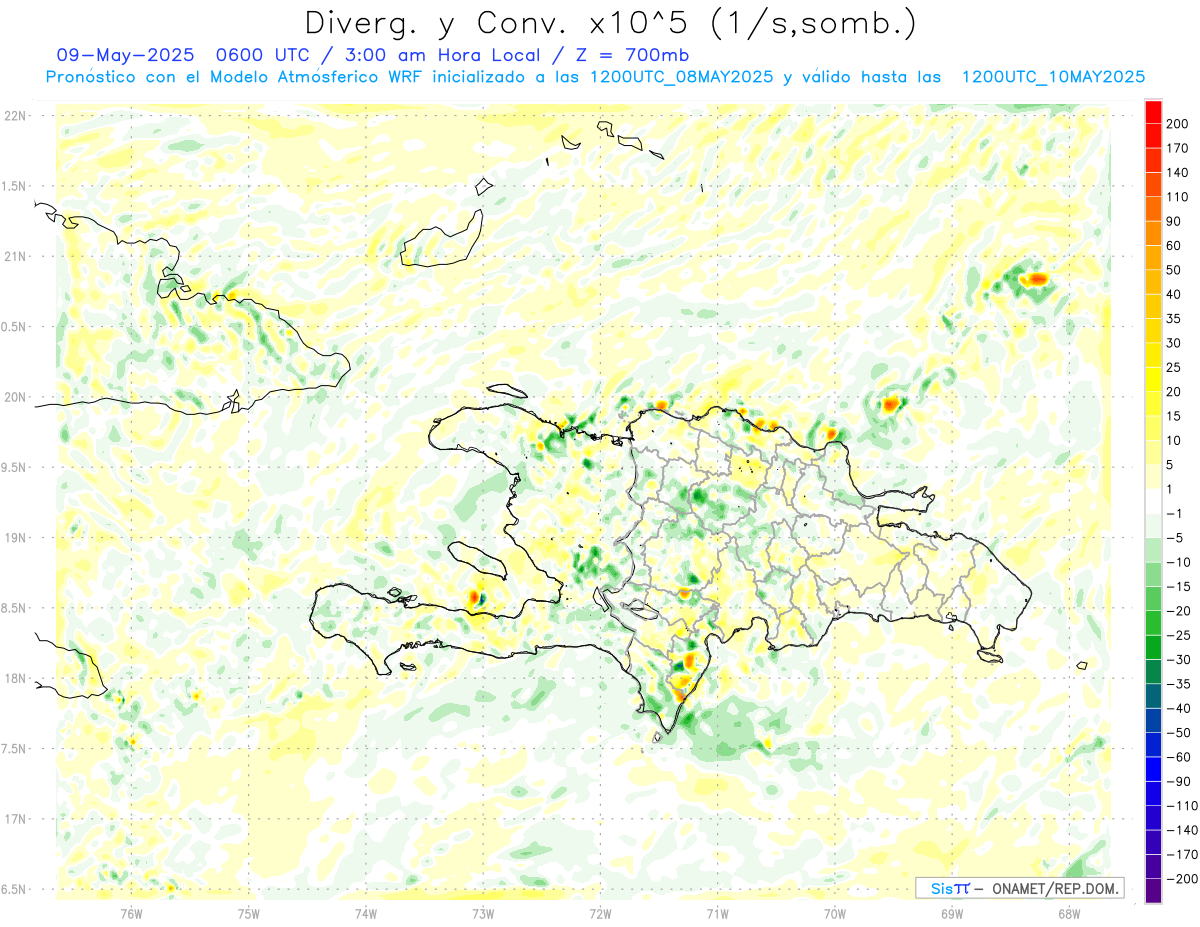Click the "-50" colorbar value

click(x=1178, y=732)
